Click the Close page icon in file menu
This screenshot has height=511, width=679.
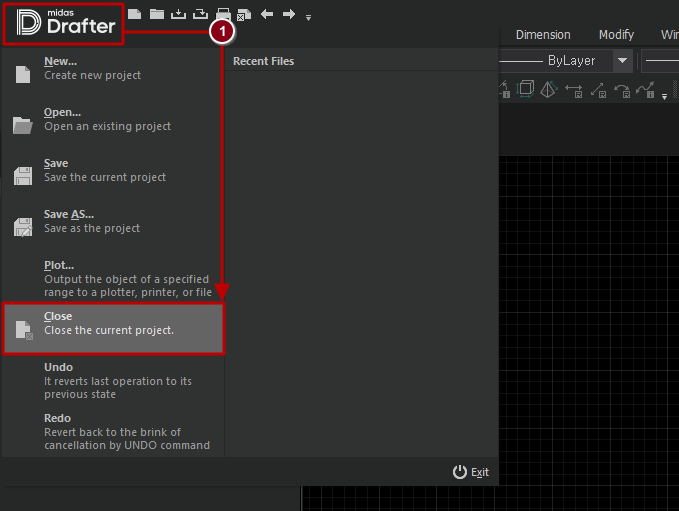tap(24, 330)
